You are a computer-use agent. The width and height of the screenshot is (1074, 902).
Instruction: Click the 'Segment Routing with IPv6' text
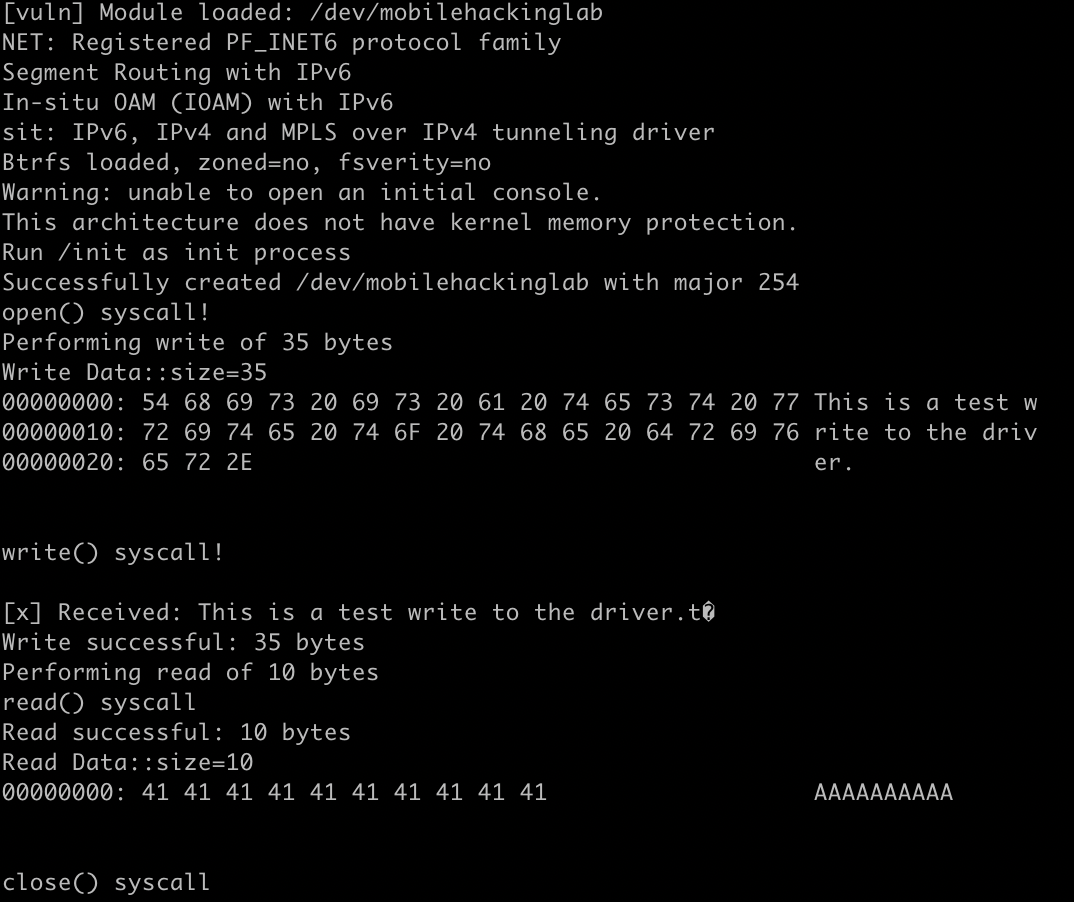[177, 73]
